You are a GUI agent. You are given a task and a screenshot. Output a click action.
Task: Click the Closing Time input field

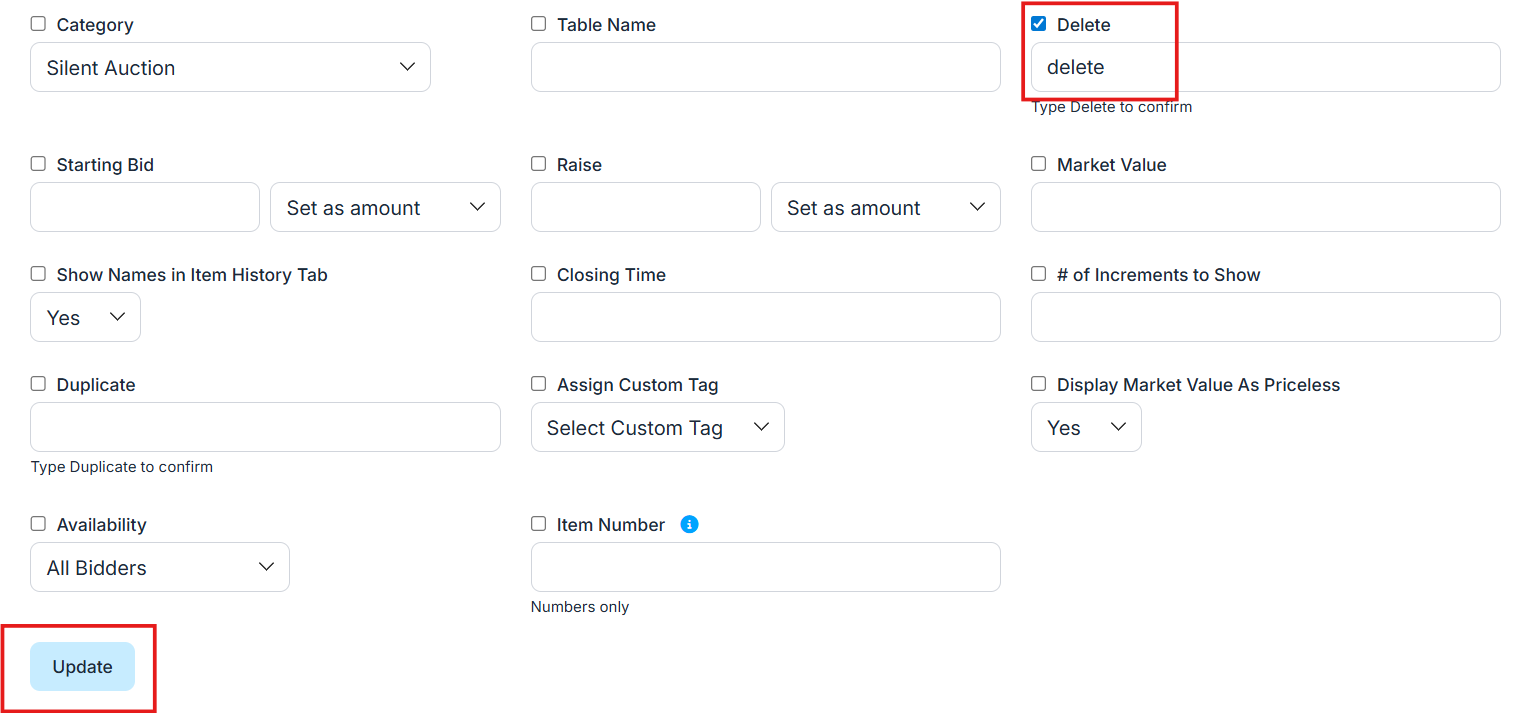tap(765, 317)
